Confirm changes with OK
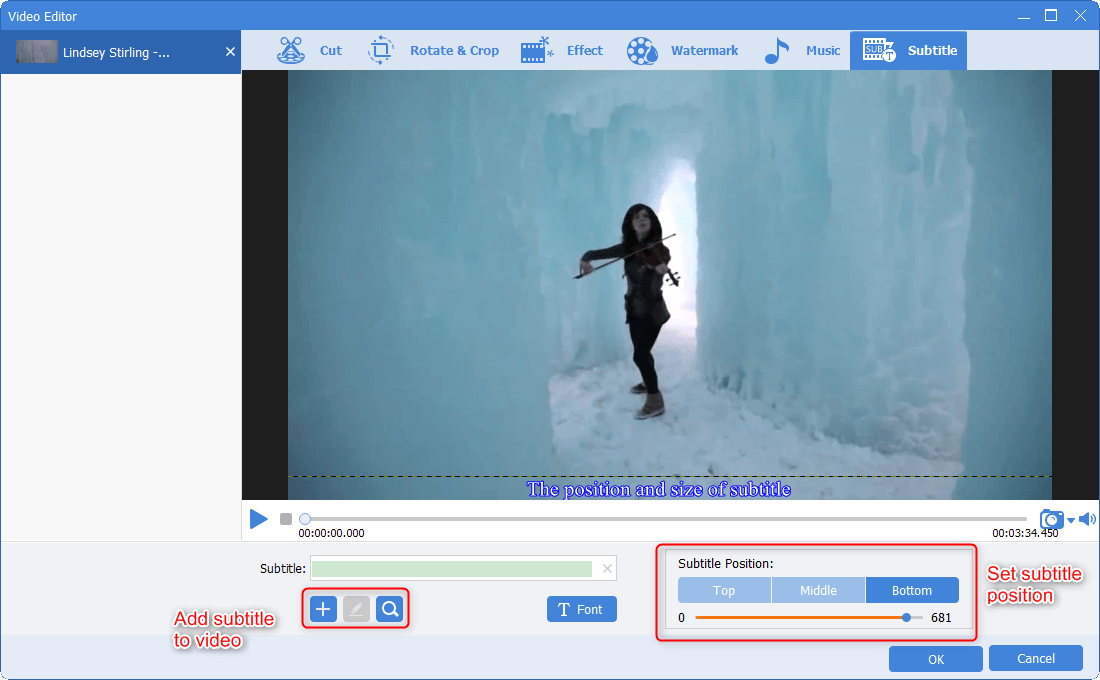This screenshot has width=1100, height=680. point(936,659)
